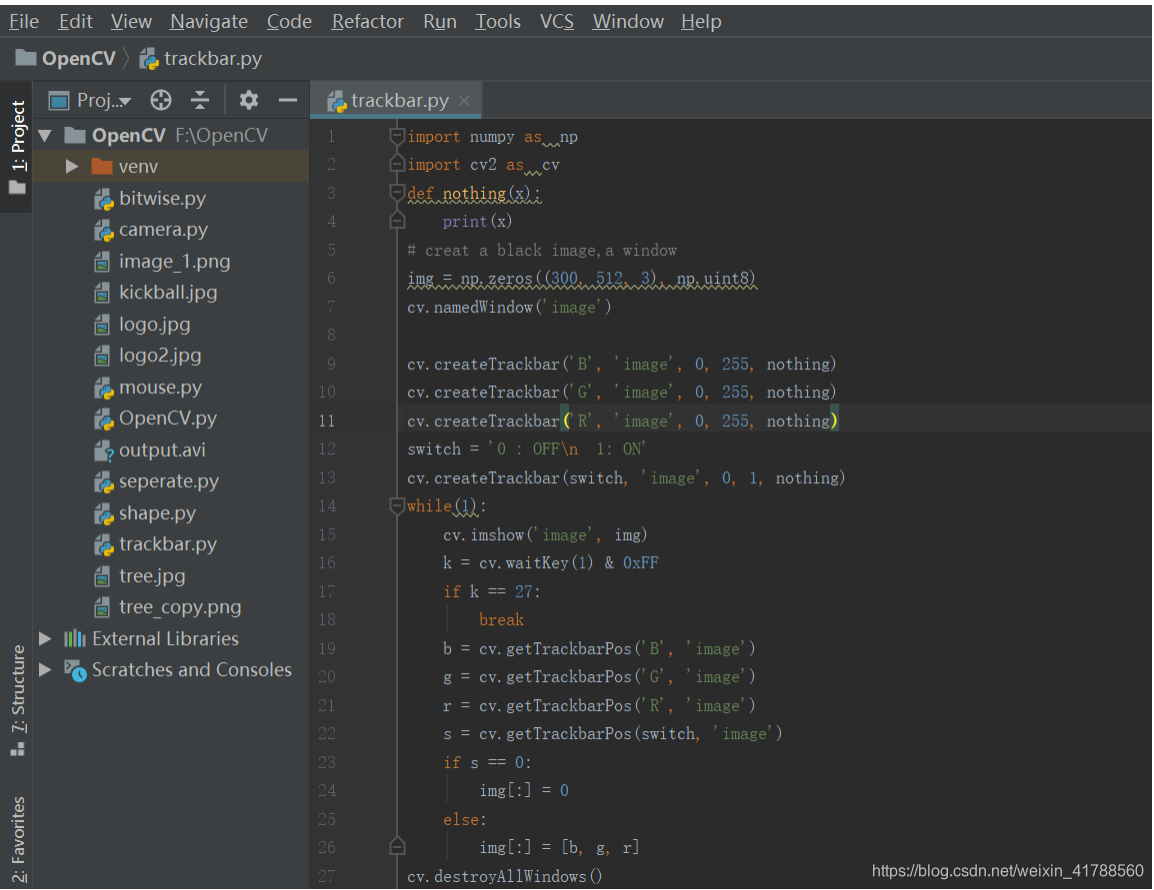Image resolution: width=1154 pixels, height=890 pixels.
Task: Click the OpenCV.py Python file icon
Action: point(103,419)
